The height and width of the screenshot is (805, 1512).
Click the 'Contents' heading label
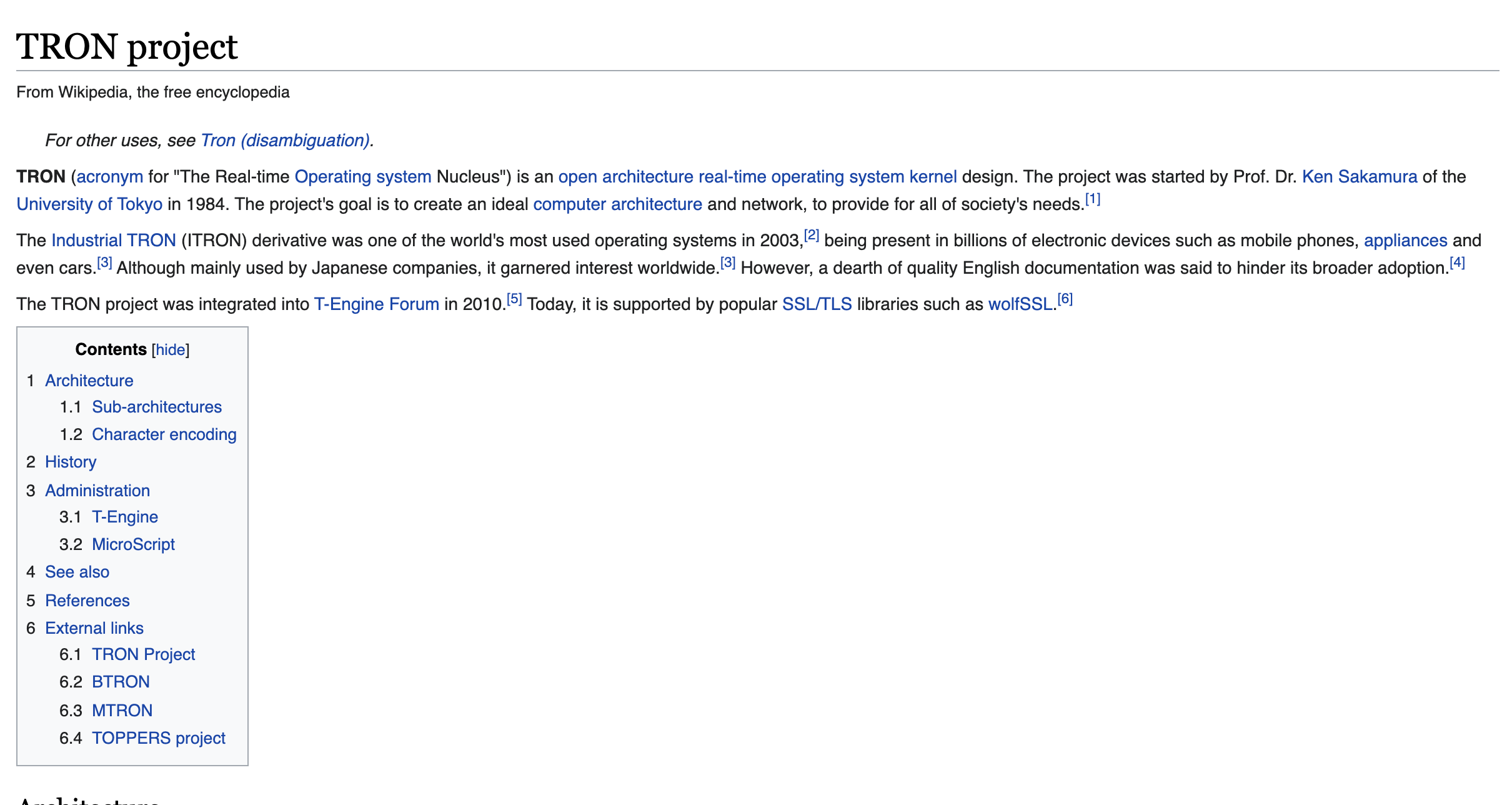(x=111, y=349)
